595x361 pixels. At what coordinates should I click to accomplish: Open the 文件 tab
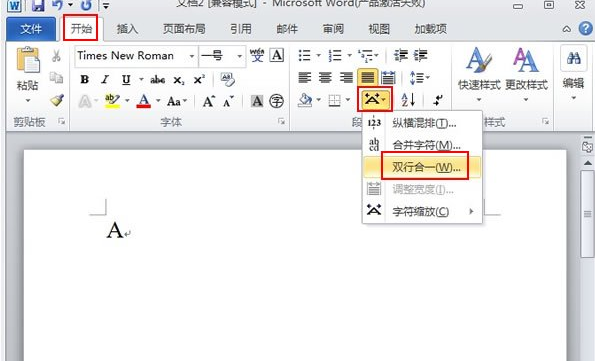[31, 29]
